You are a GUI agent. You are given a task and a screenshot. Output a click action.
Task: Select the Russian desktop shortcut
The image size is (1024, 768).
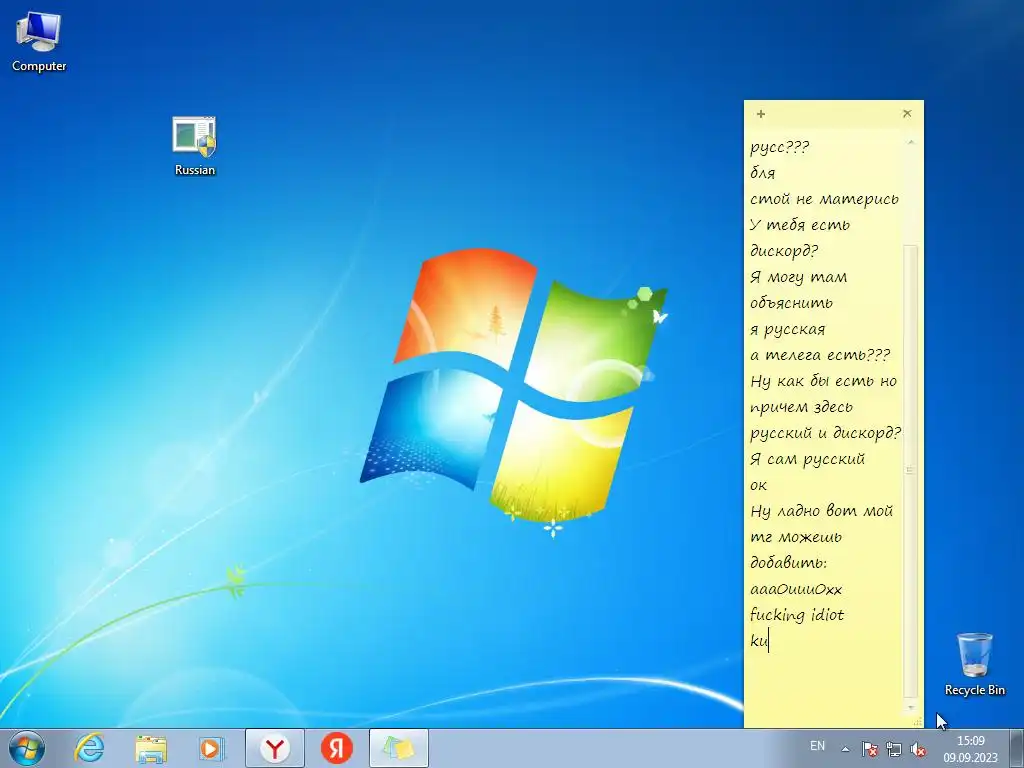pos(195,146)
